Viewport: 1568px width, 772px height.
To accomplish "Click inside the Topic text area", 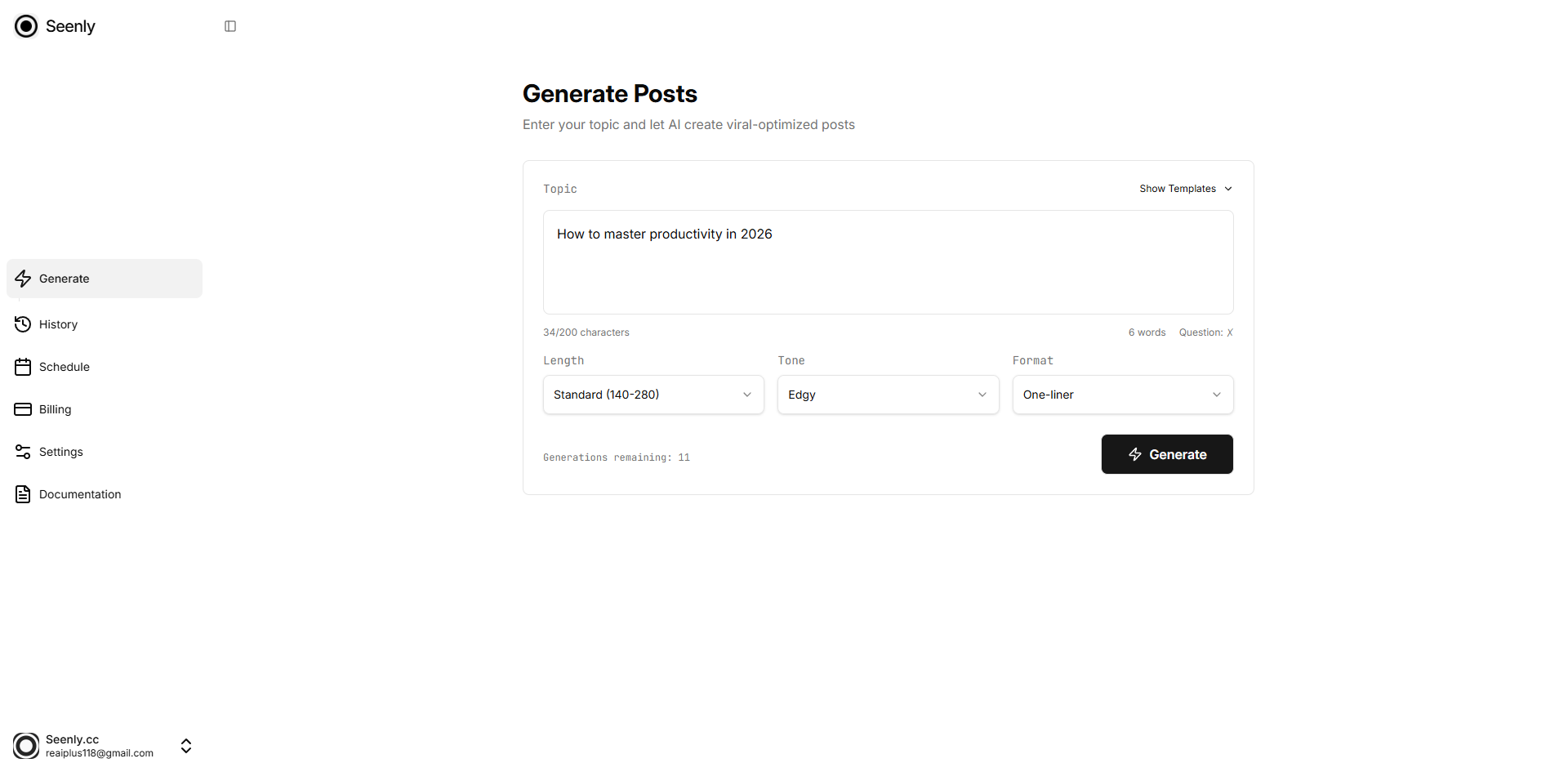I will [888, 261].
